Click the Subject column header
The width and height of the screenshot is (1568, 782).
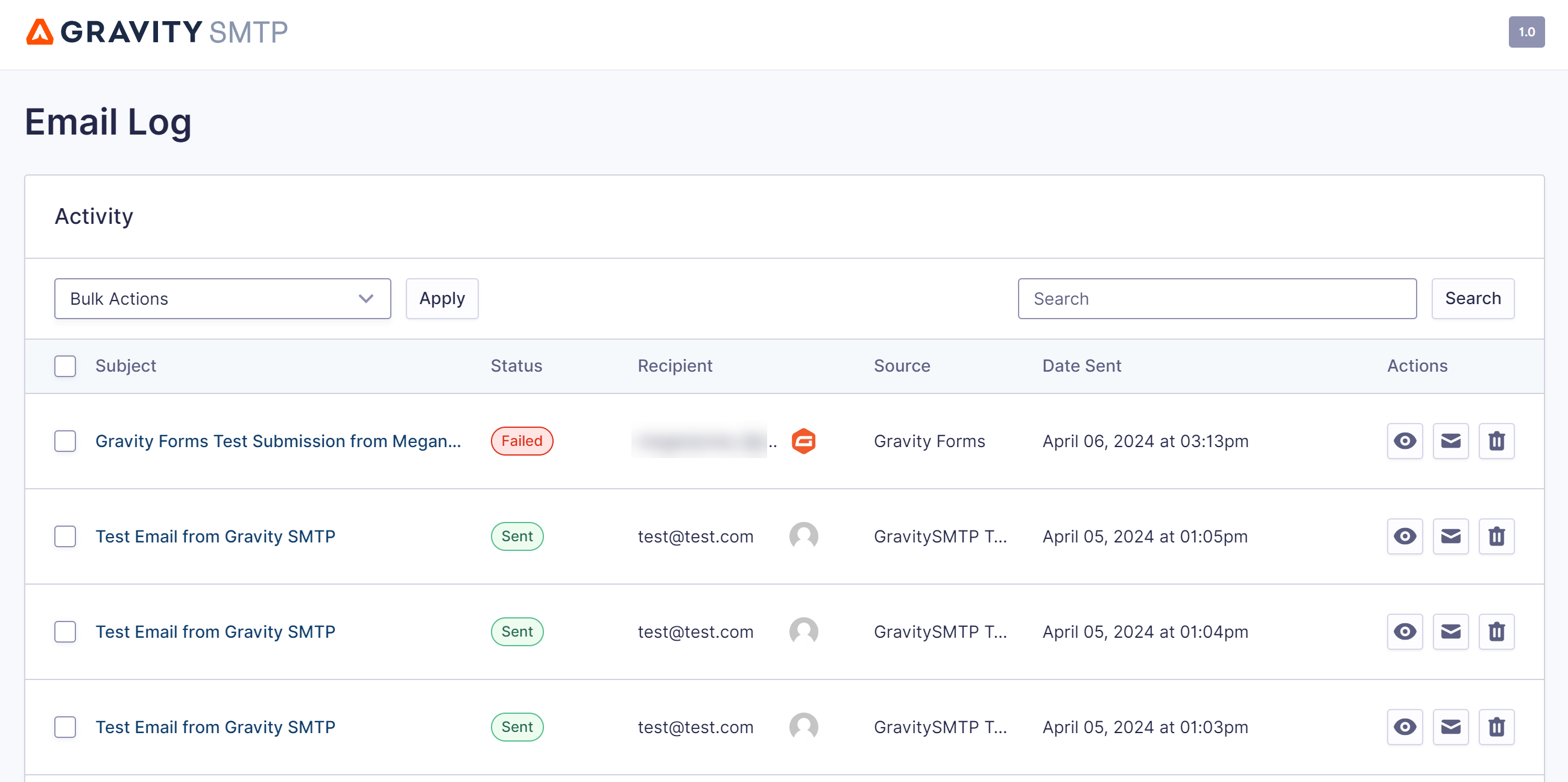point(125,366)
